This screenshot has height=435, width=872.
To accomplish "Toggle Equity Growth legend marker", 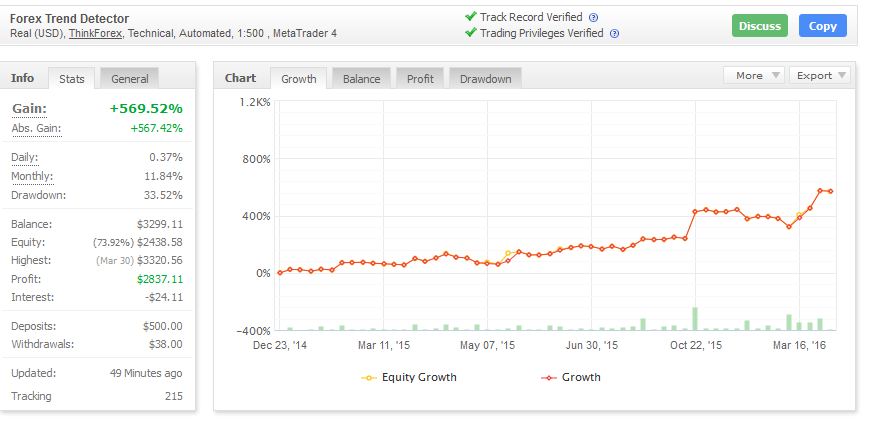I will (369, 378).
